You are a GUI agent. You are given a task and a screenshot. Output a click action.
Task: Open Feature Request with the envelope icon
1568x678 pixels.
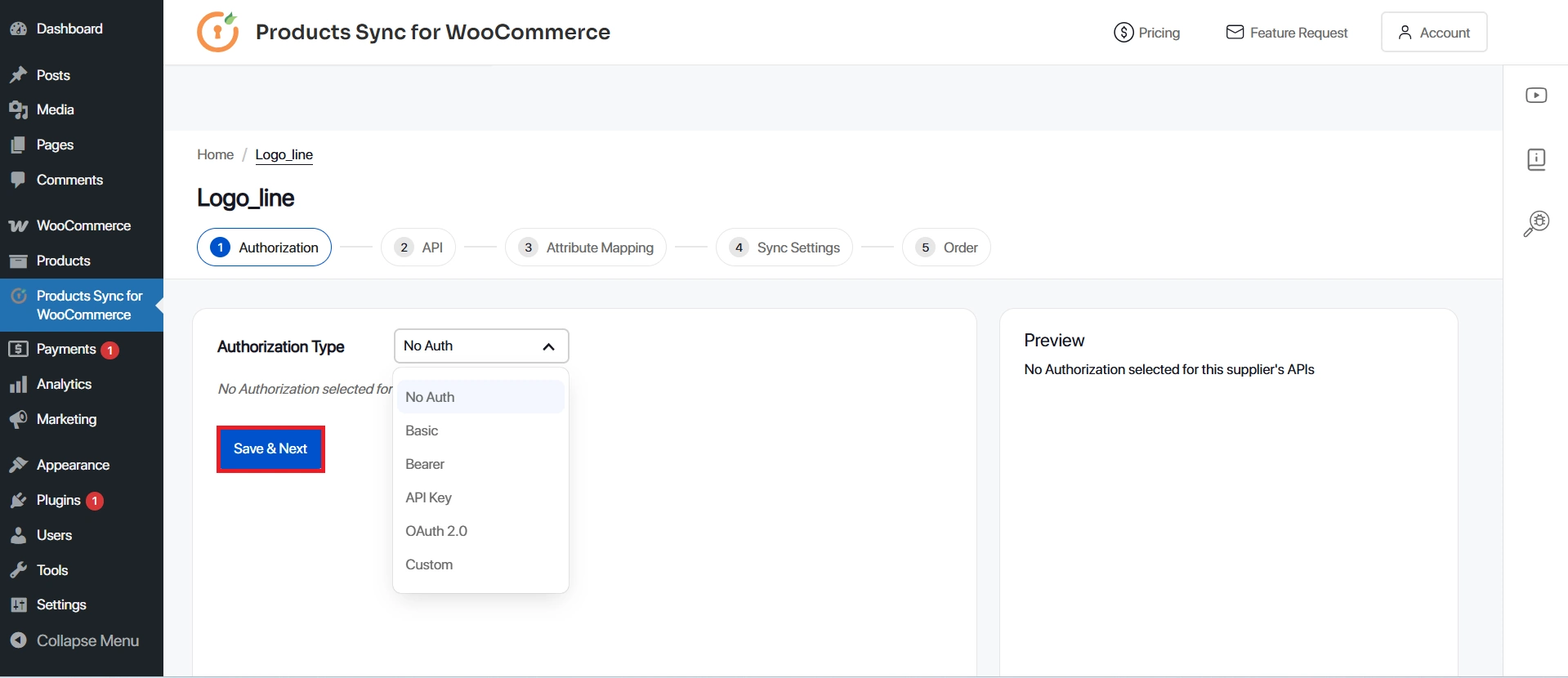click(x=1287, y=33)
